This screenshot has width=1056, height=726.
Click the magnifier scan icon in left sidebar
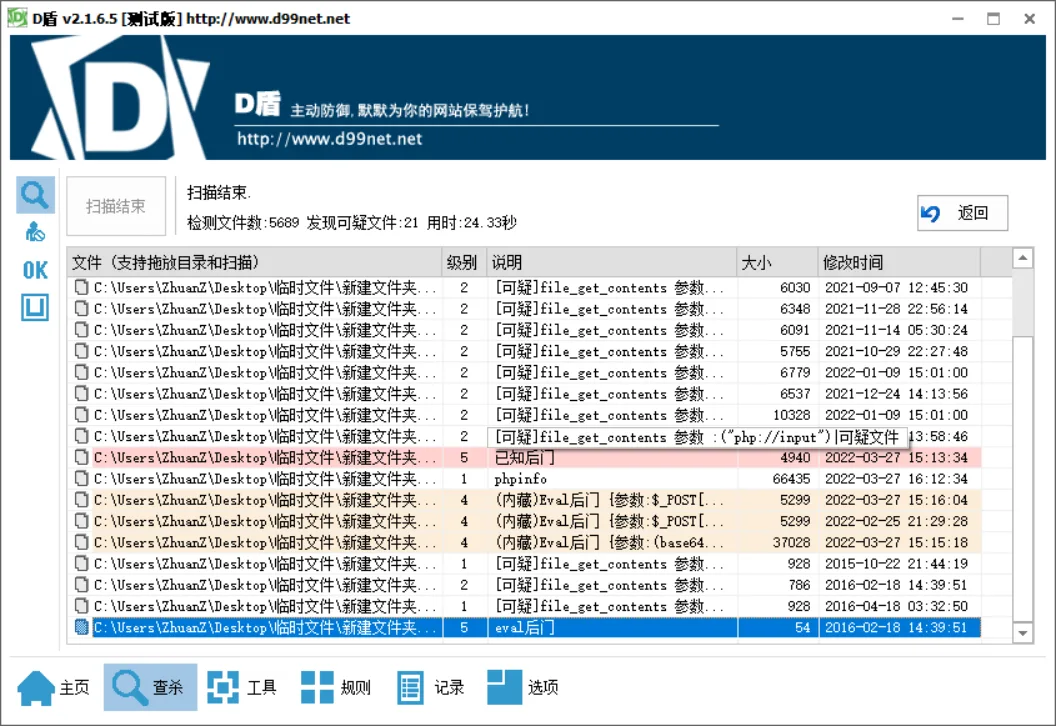[x=35, y=194]
